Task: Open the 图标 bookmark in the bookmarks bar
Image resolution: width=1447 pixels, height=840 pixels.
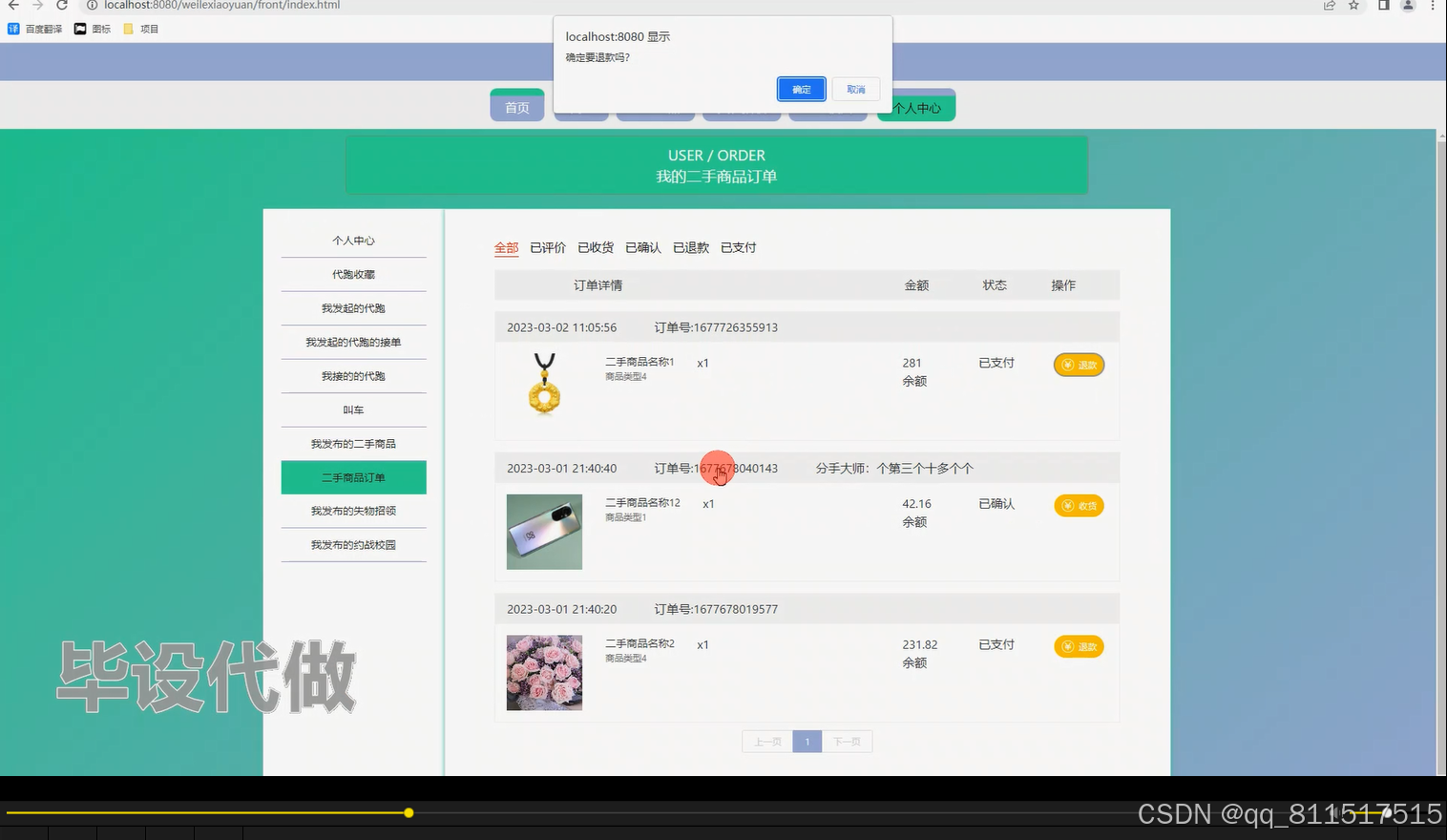Action: pos(92,29)
